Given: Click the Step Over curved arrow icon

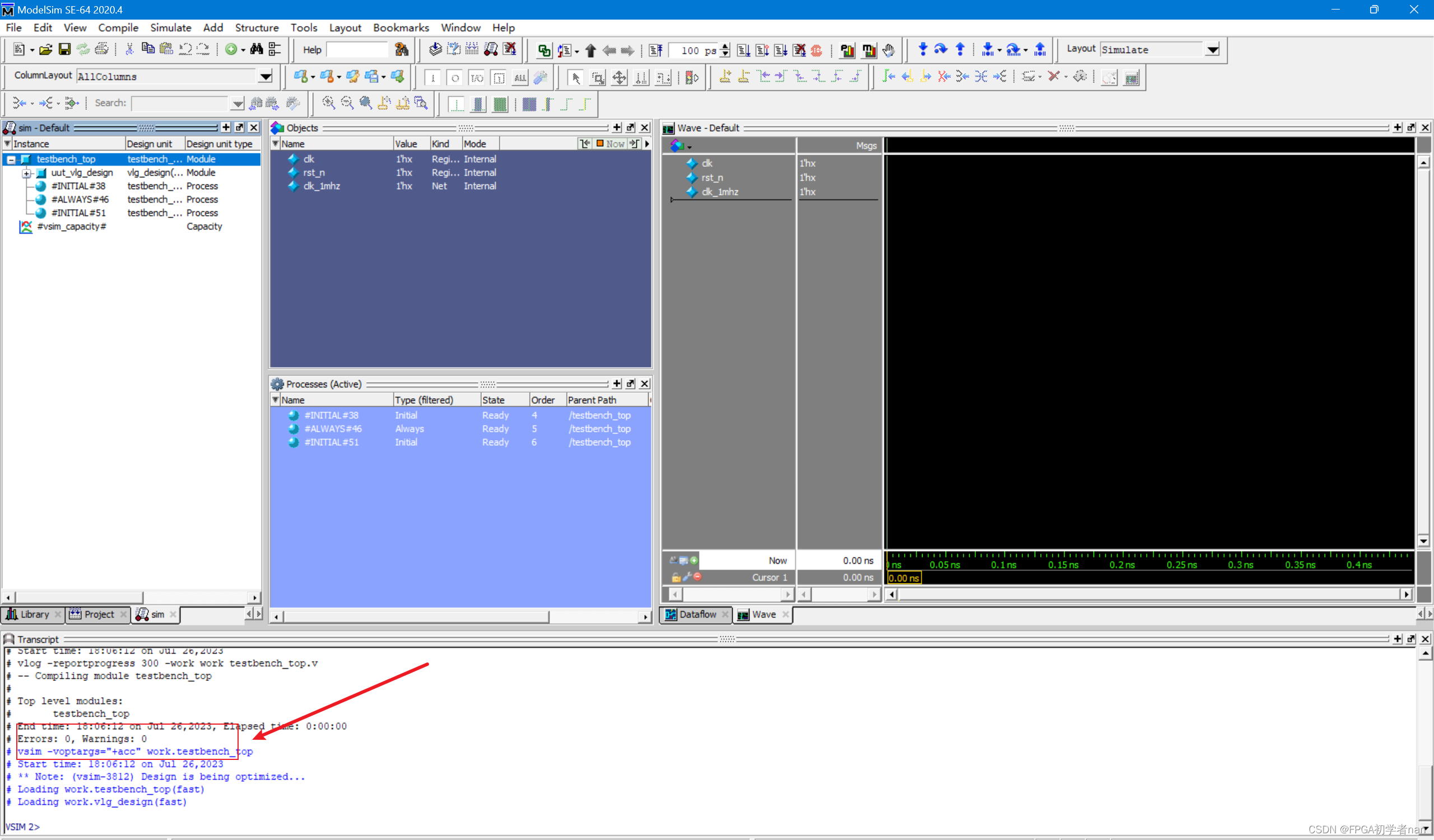Looking at the screenshot, I should [941, 49].
